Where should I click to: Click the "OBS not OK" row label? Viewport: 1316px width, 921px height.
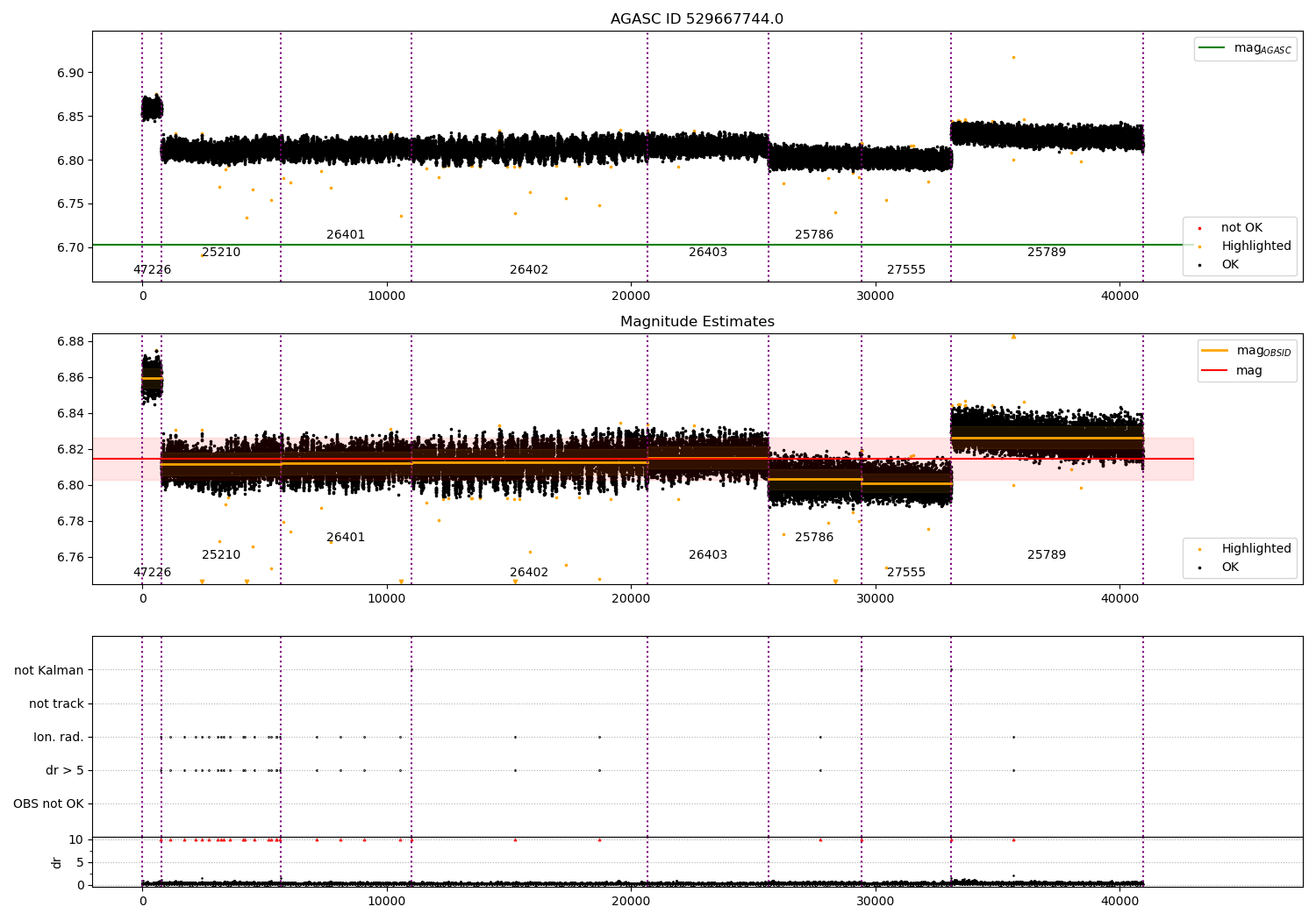click(48, 803)
